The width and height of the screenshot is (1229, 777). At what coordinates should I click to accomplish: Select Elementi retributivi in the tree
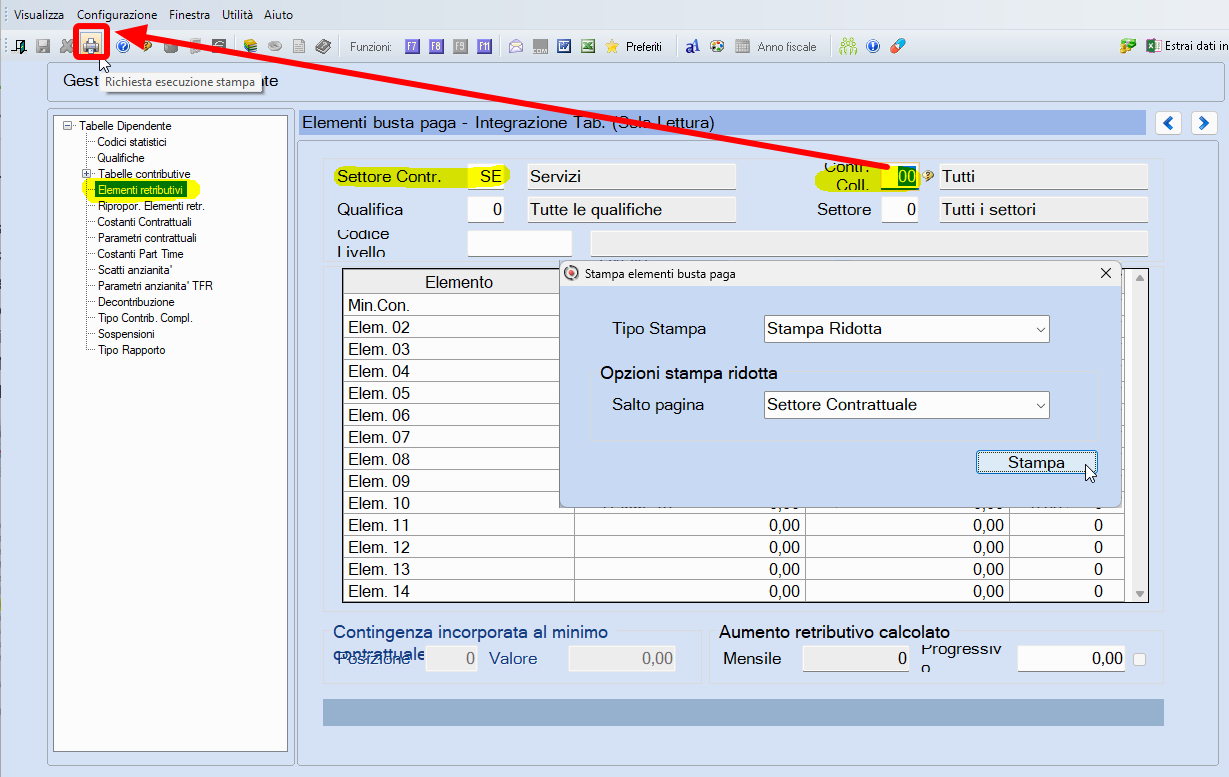point(141,190)
